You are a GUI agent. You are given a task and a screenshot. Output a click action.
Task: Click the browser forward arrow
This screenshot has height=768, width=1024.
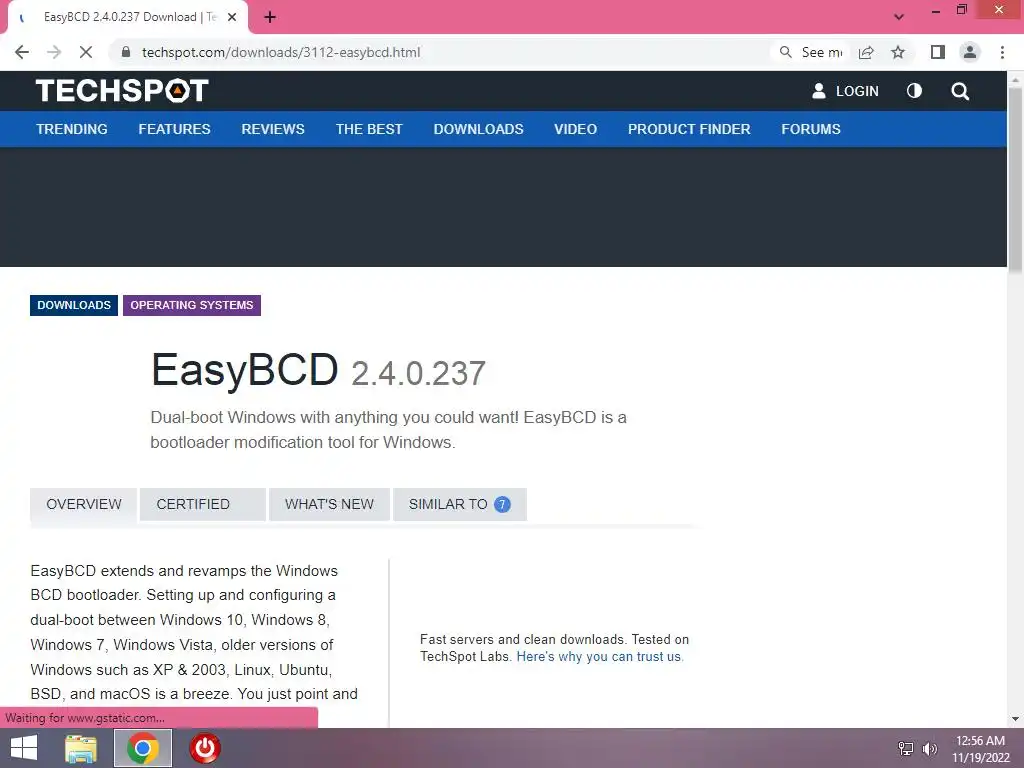tap(54, 52)
